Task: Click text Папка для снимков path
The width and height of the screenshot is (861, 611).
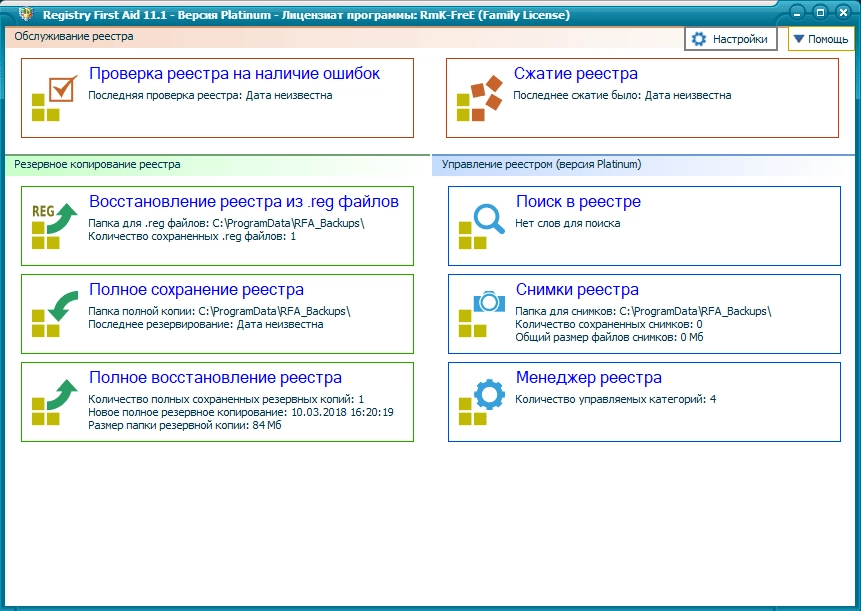Action: point(643,311)
